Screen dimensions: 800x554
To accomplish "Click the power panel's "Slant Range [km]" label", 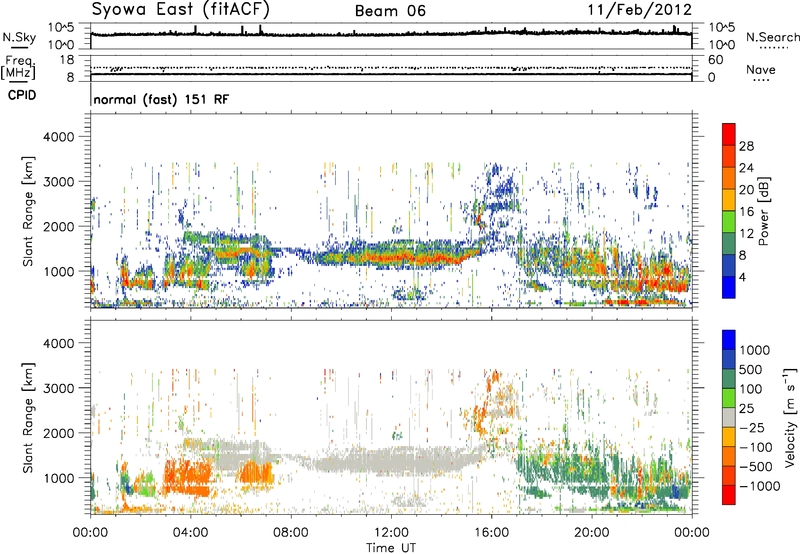I will coord(28,211).
